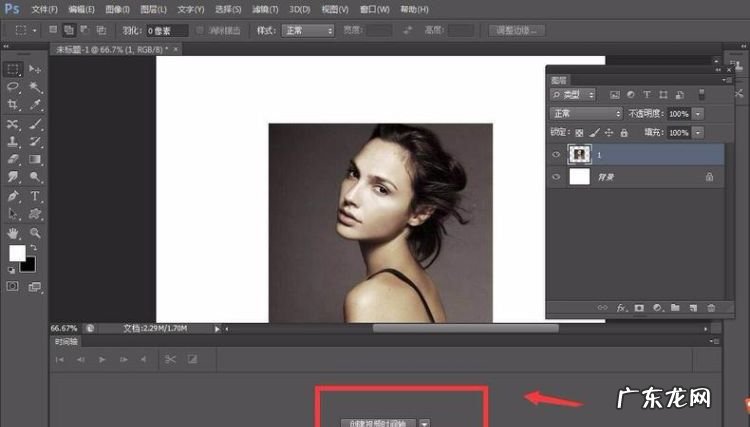This screenshot has height=427, width=750.
Task: Toggle visibility of the 背景 layer
Action: click(x=557, y=176)
